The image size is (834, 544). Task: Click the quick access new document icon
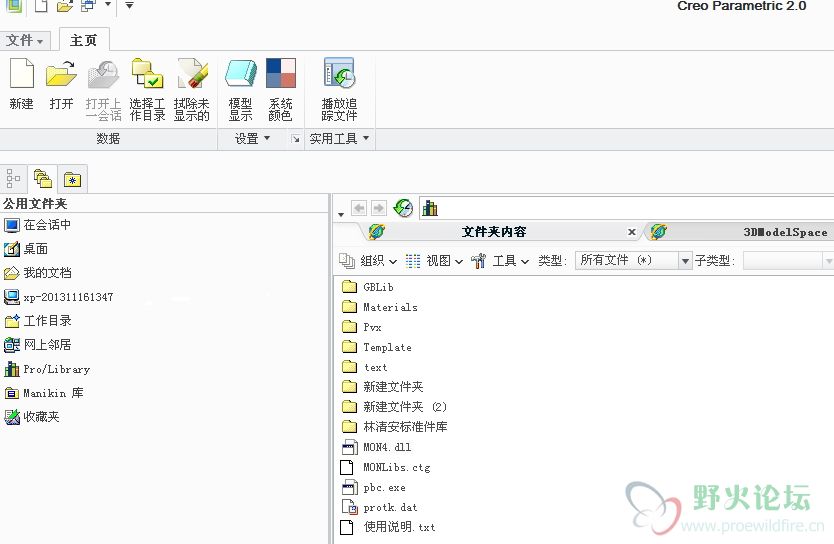coord(41,6)
